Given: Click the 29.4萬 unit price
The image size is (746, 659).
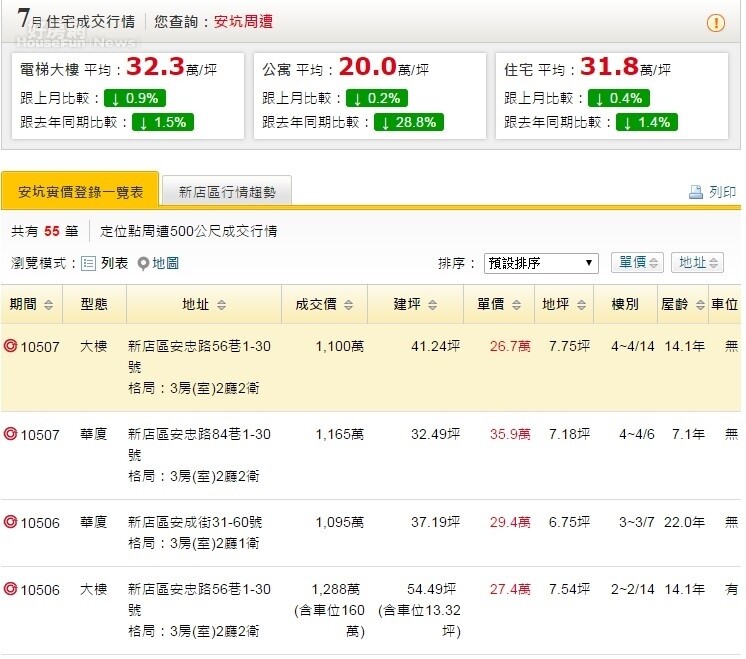Looking at the screenshot, I should [x=510, y=522].
